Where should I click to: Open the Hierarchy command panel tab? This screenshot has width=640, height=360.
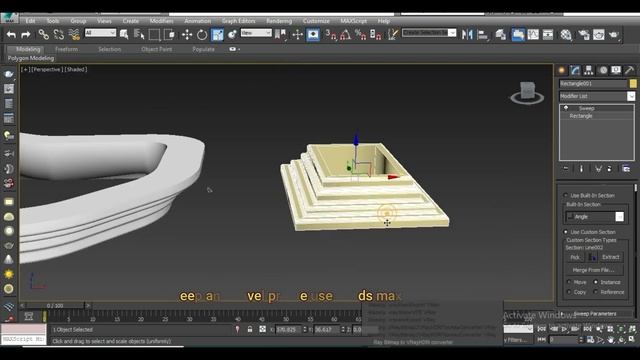point(589,70)
